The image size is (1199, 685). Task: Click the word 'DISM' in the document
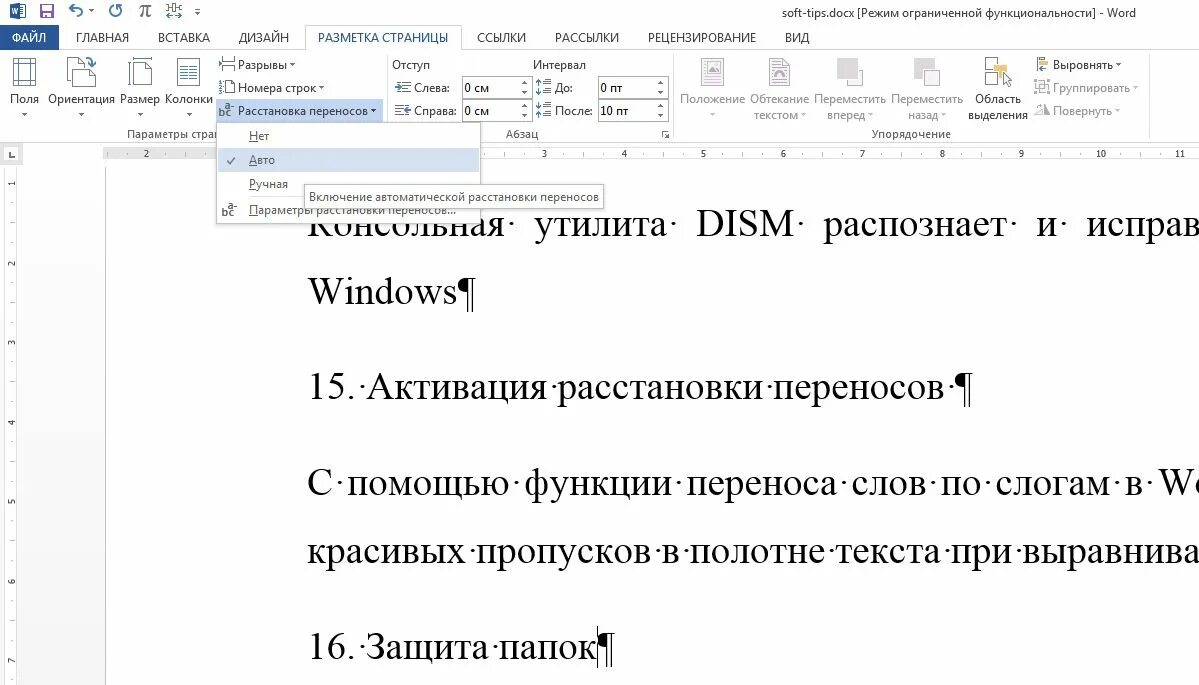click(x=745, y=224)
